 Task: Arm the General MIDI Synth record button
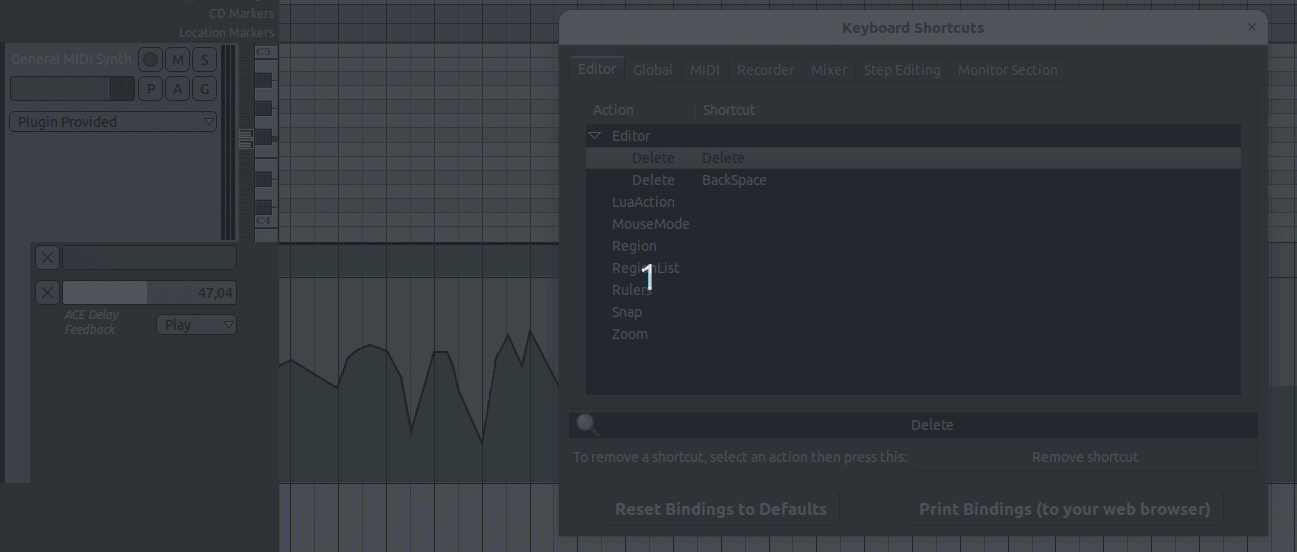coord(150,60)
